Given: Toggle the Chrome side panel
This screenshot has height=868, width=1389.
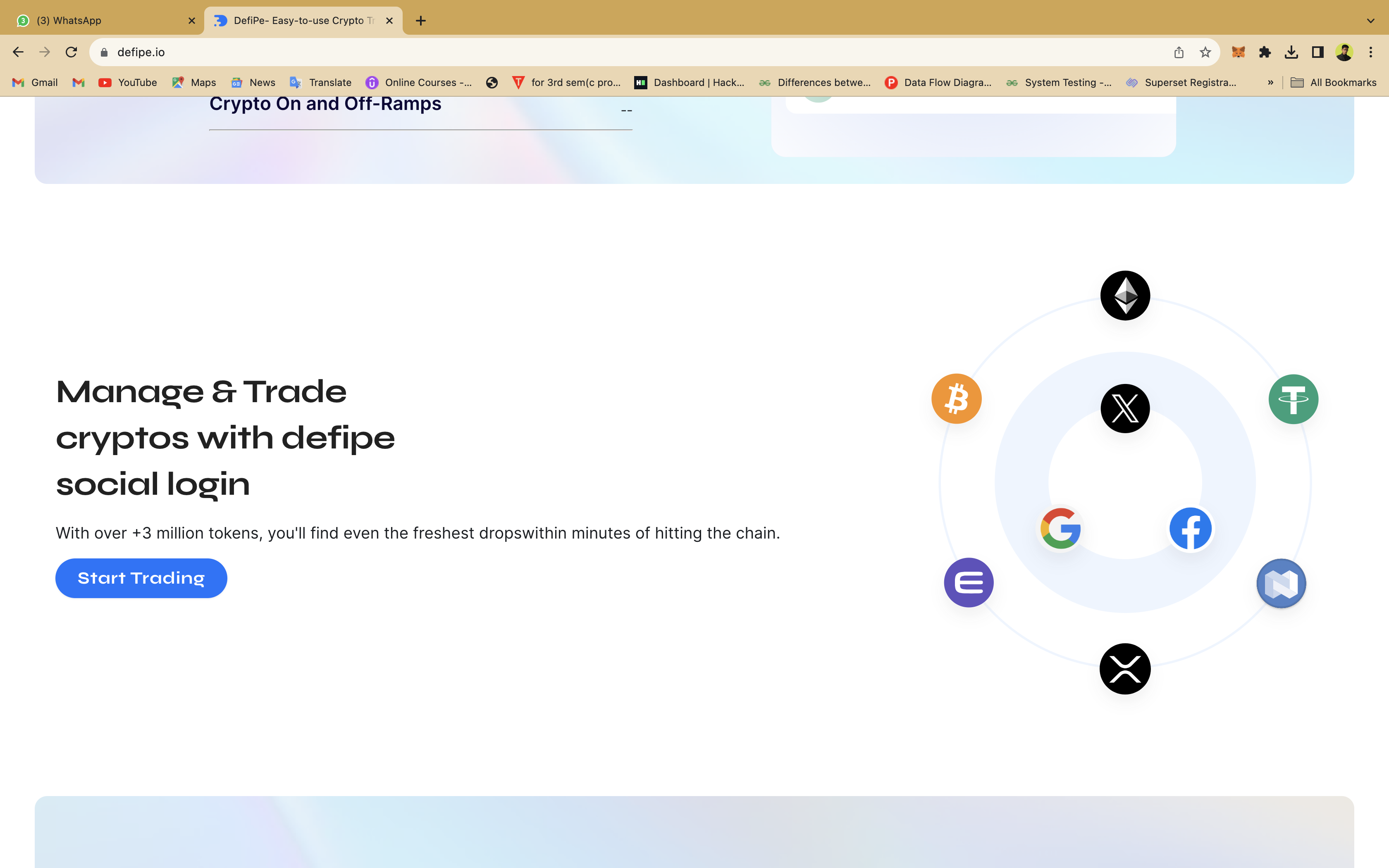Looking at the screenshot, I should [x=1317, y=52].
